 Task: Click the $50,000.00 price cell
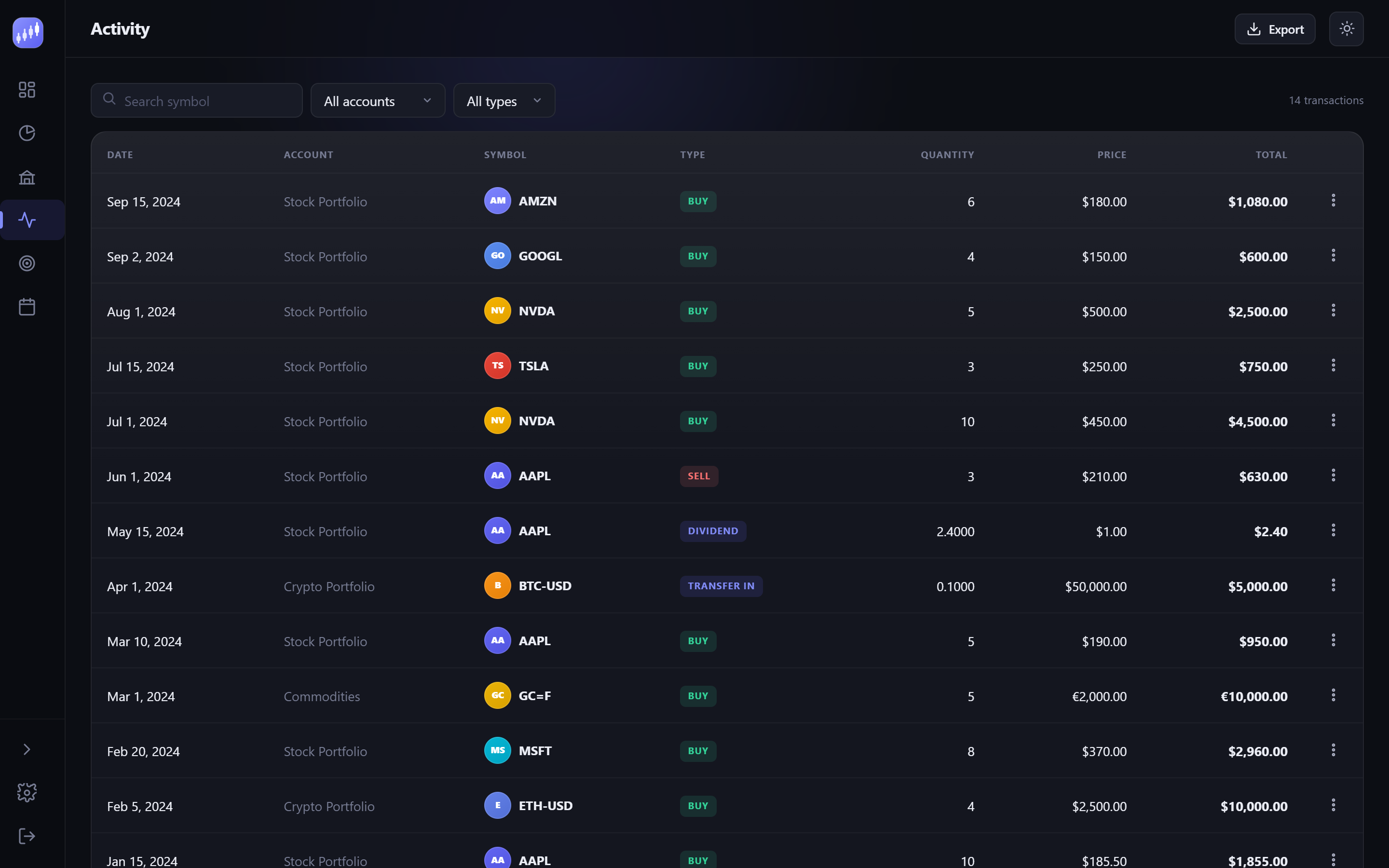(1096, 587)
